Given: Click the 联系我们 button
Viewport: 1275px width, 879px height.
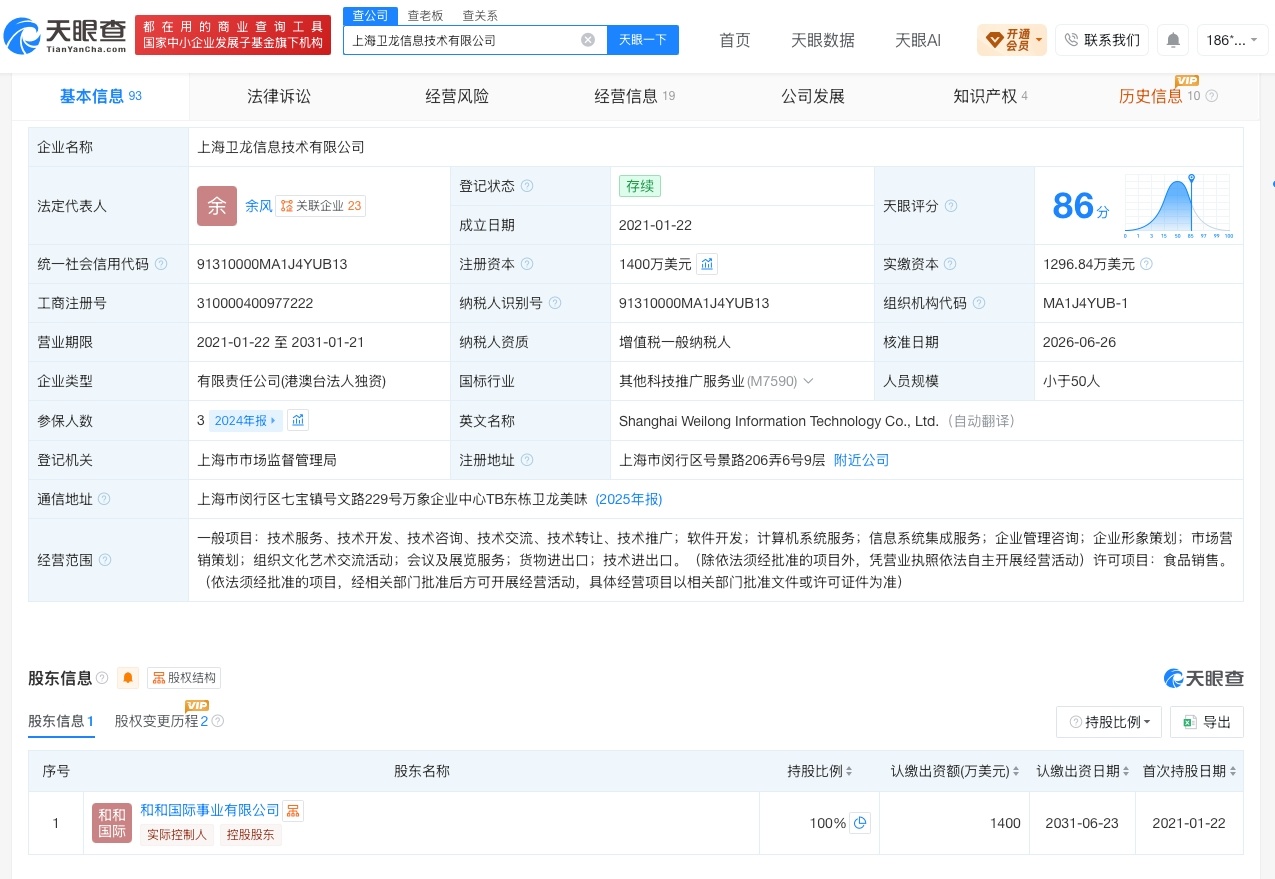Looking at the screenshot, I should [1101, 40].
